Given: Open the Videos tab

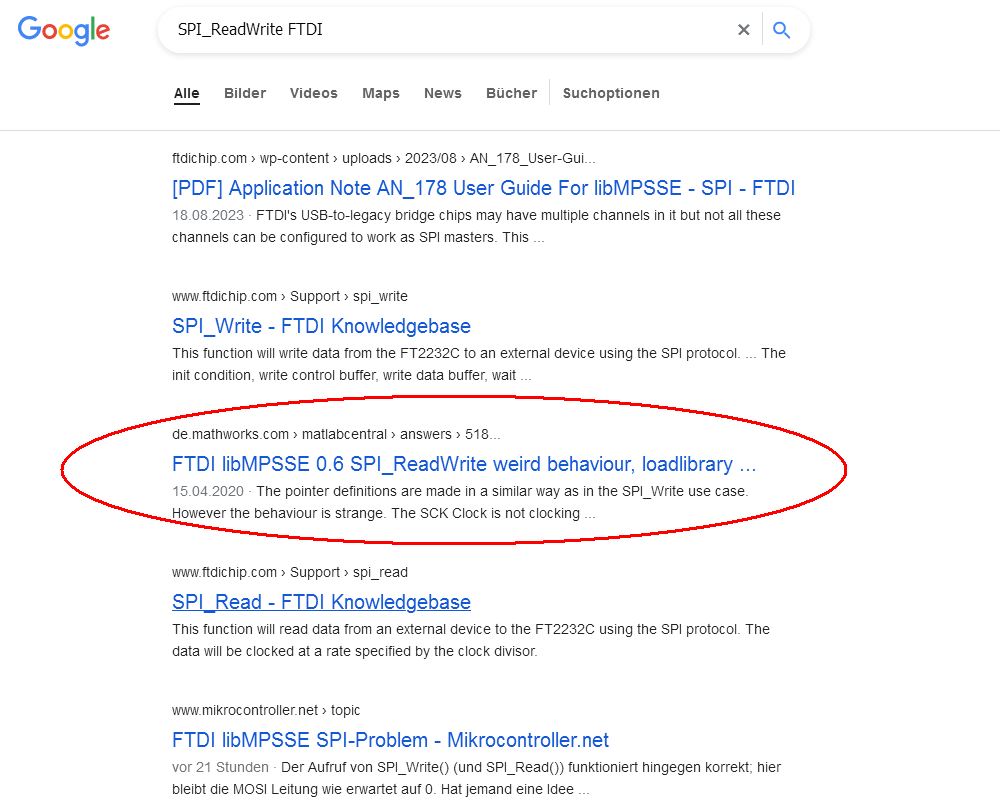Looking at the screenshot, I should (x=314, y=93).
